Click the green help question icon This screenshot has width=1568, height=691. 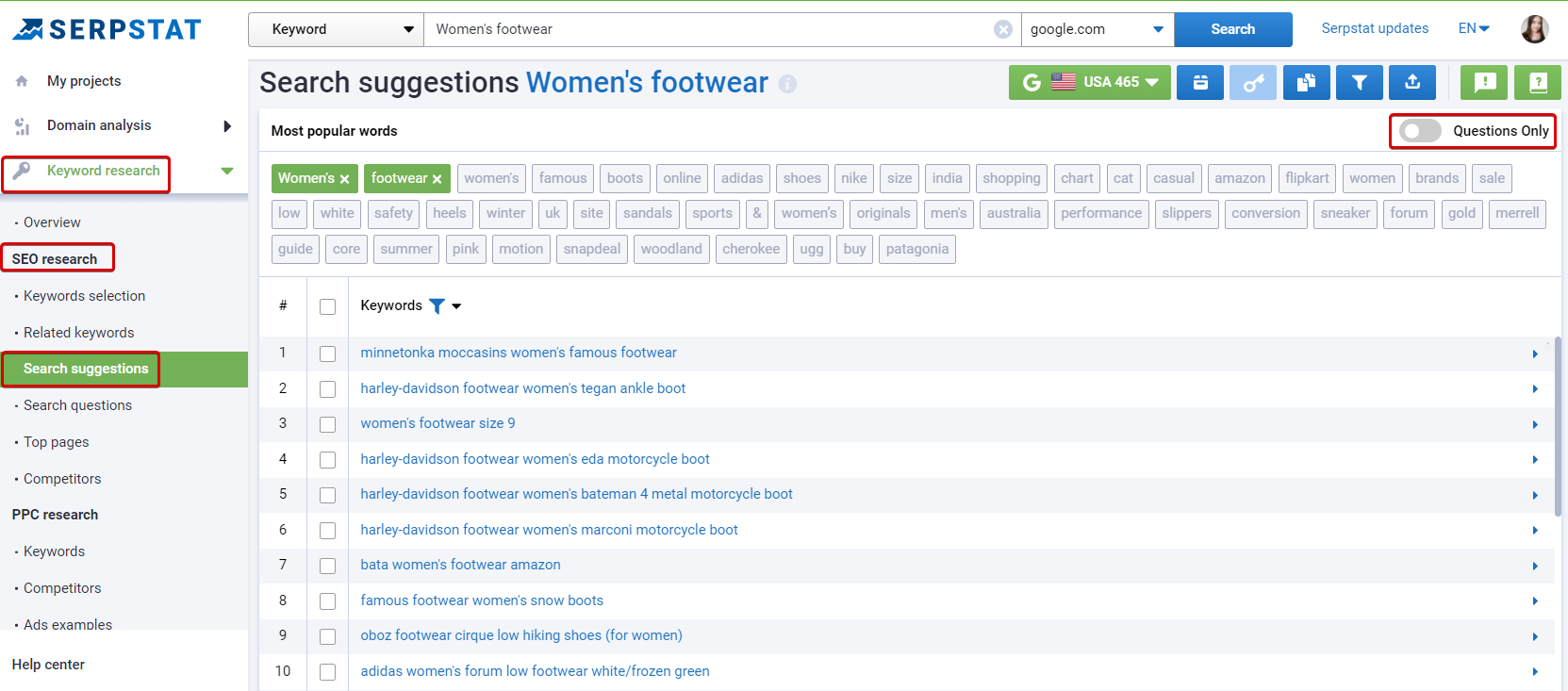tap(1538, 83)
